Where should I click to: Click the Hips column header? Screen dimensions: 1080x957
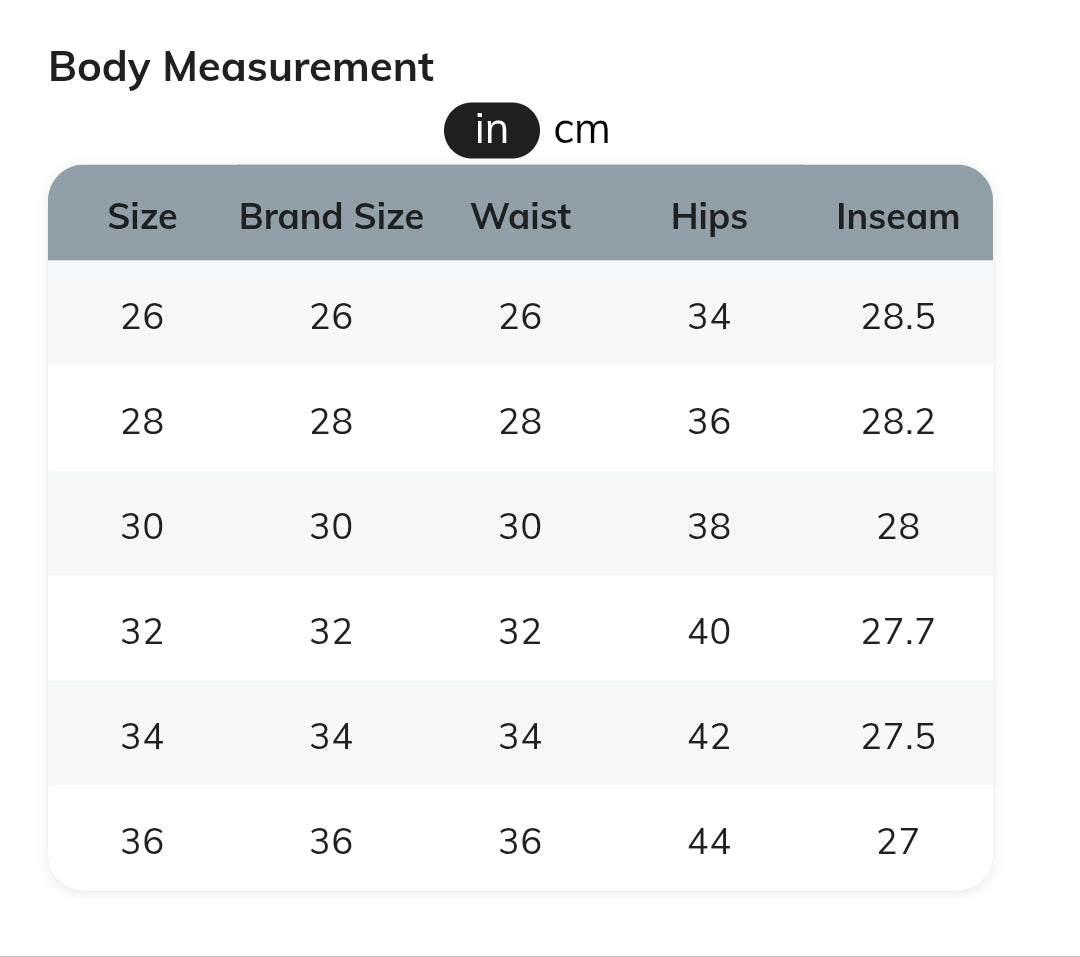(709, 216)
